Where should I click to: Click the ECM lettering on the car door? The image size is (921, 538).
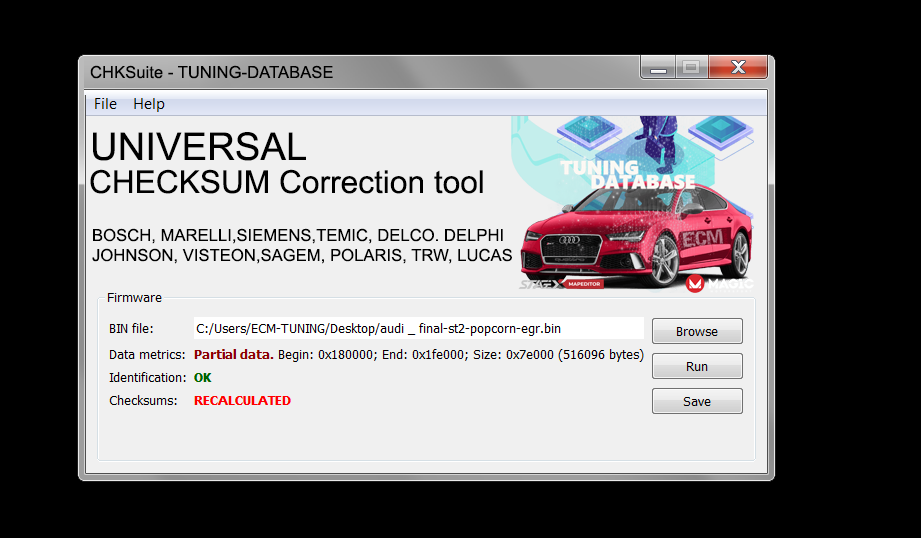tap(702, 239)
